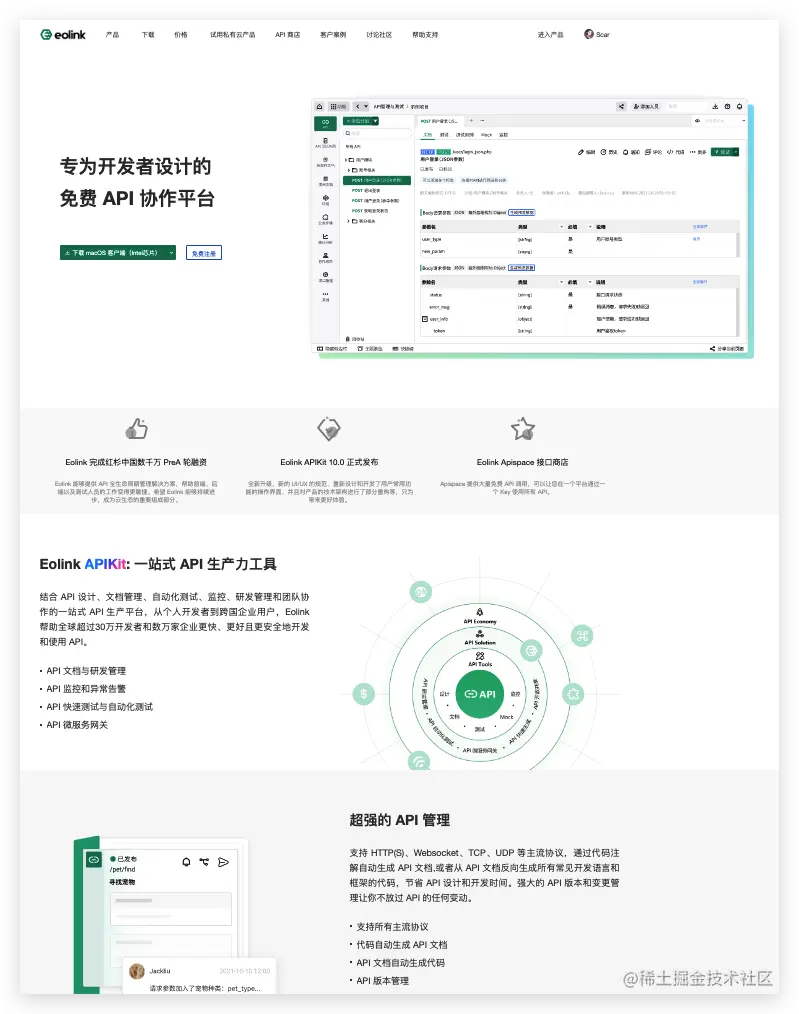Image resolution: width=799 pixels, height=1014 pixels.
Task: Click the code brackets icon in the API toolbar
Action: pos(670,152)
